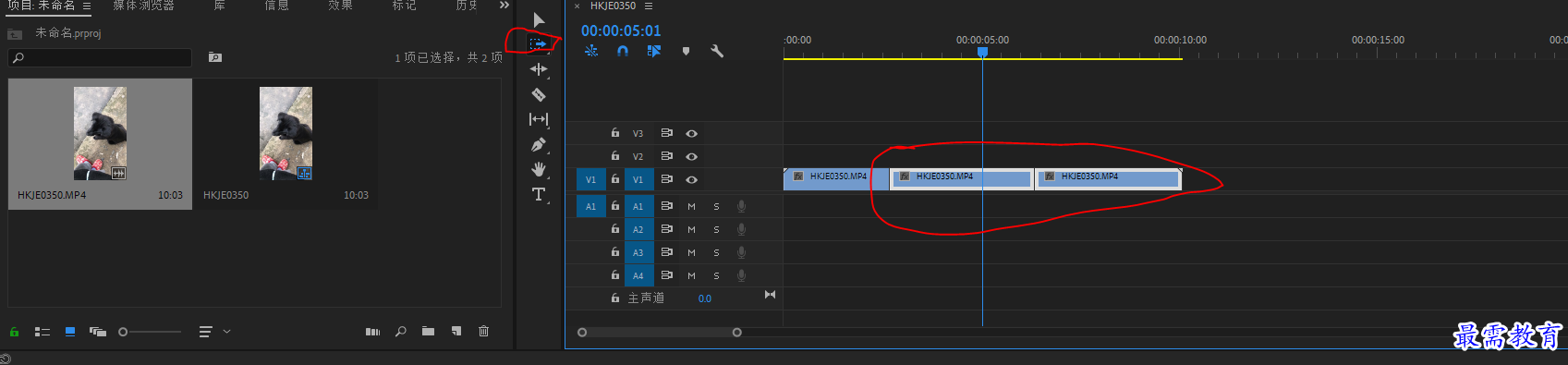Open the Sort Icons menu
This screenshot has height=365, width=1568.
214,331
